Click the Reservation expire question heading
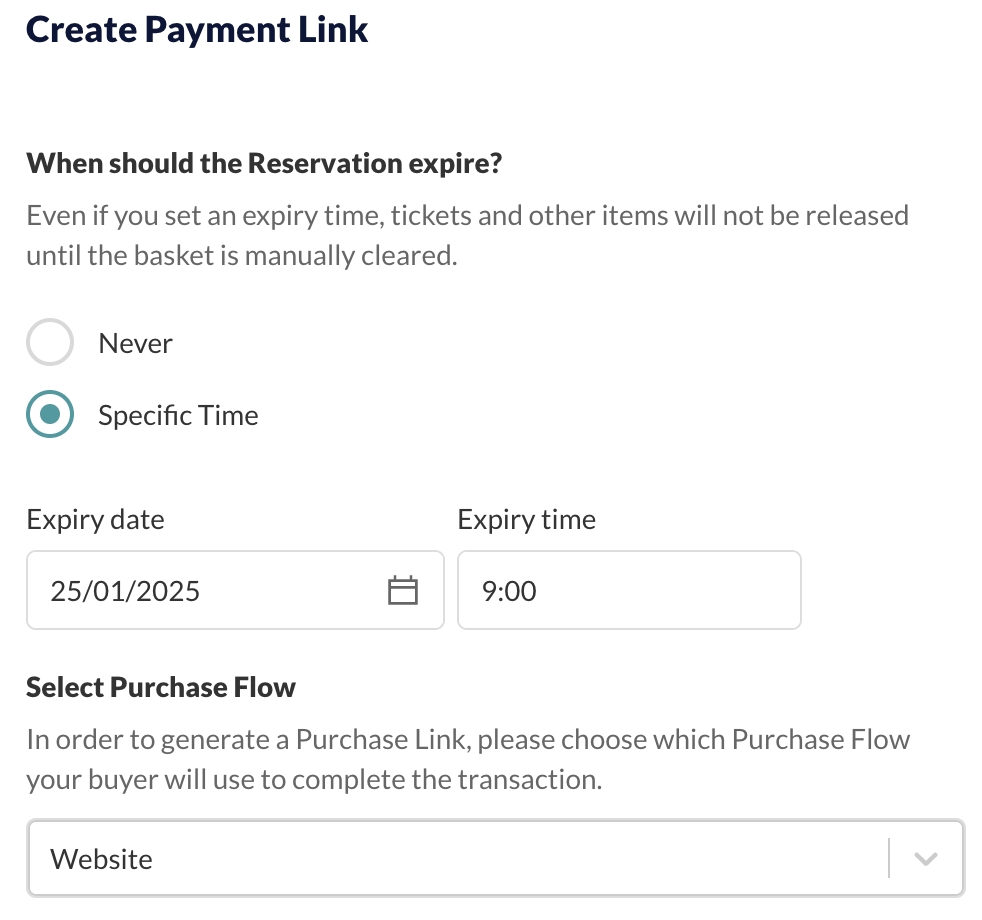Screen dimensions: 982x920 (x=264, y=164)
